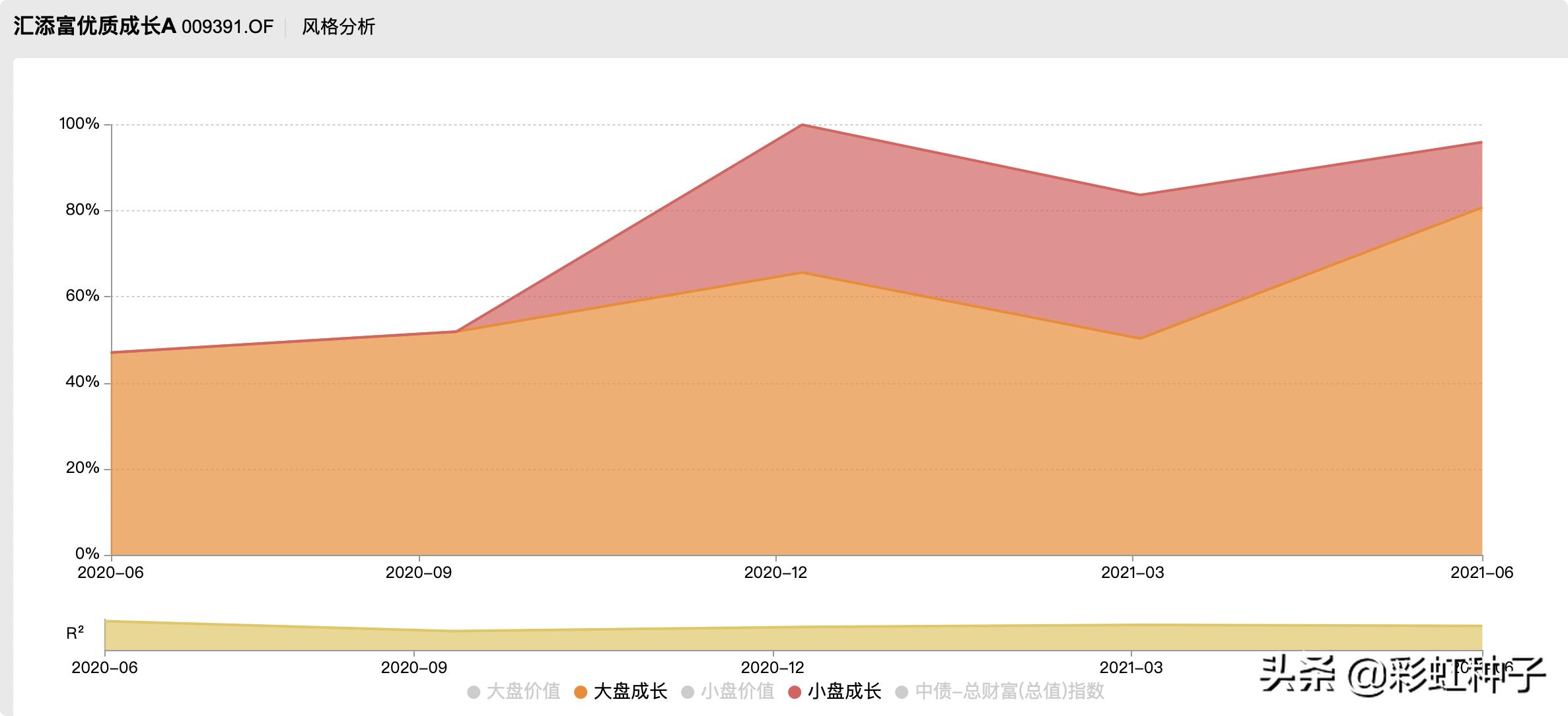Click the orange line's 2021-03 low point
Image resolution: width=1568 pixels, height=716 pixels.
click(1140, 339)
